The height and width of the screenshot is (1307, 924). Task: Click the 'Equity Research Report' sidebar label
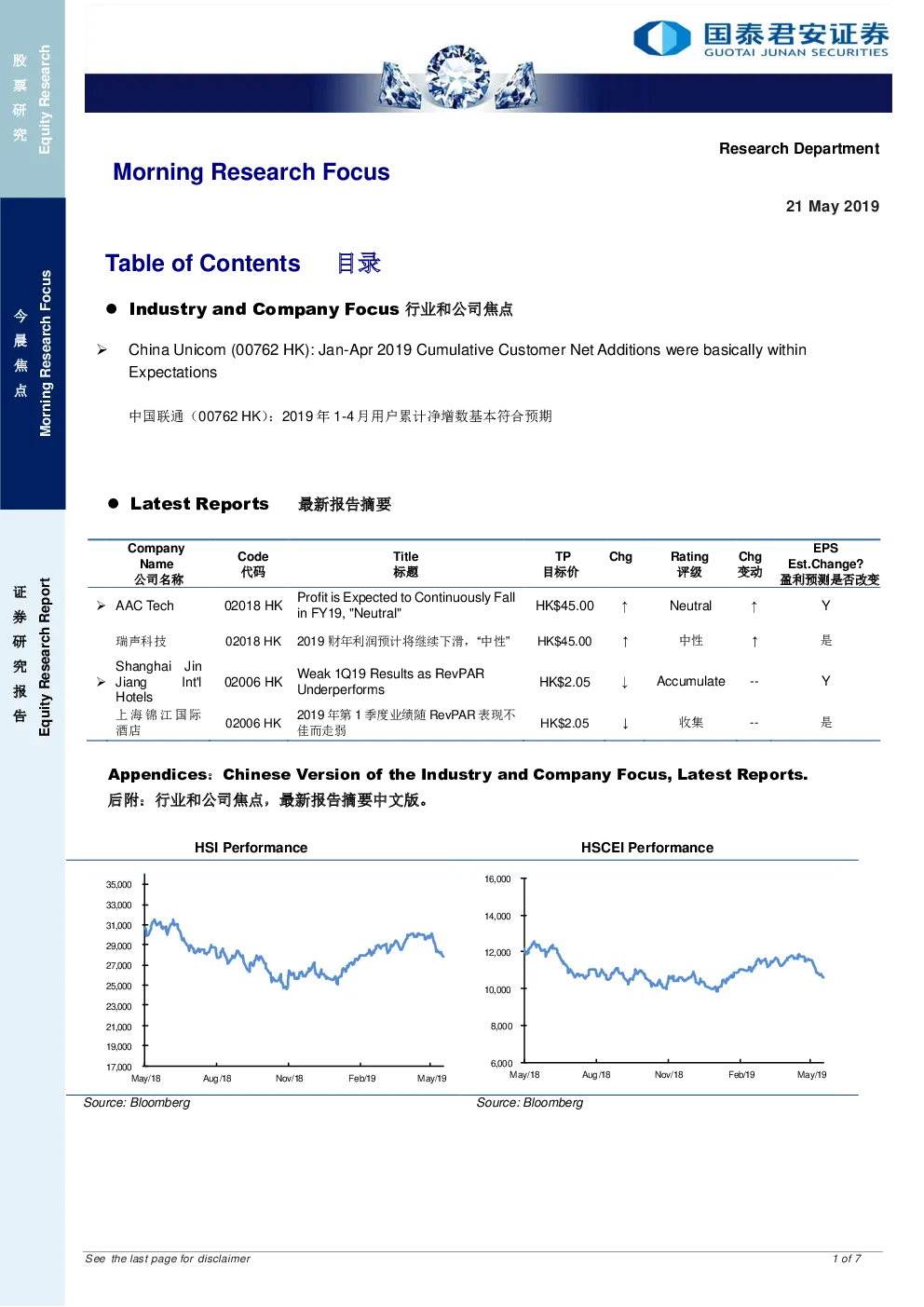click(44, 657)
